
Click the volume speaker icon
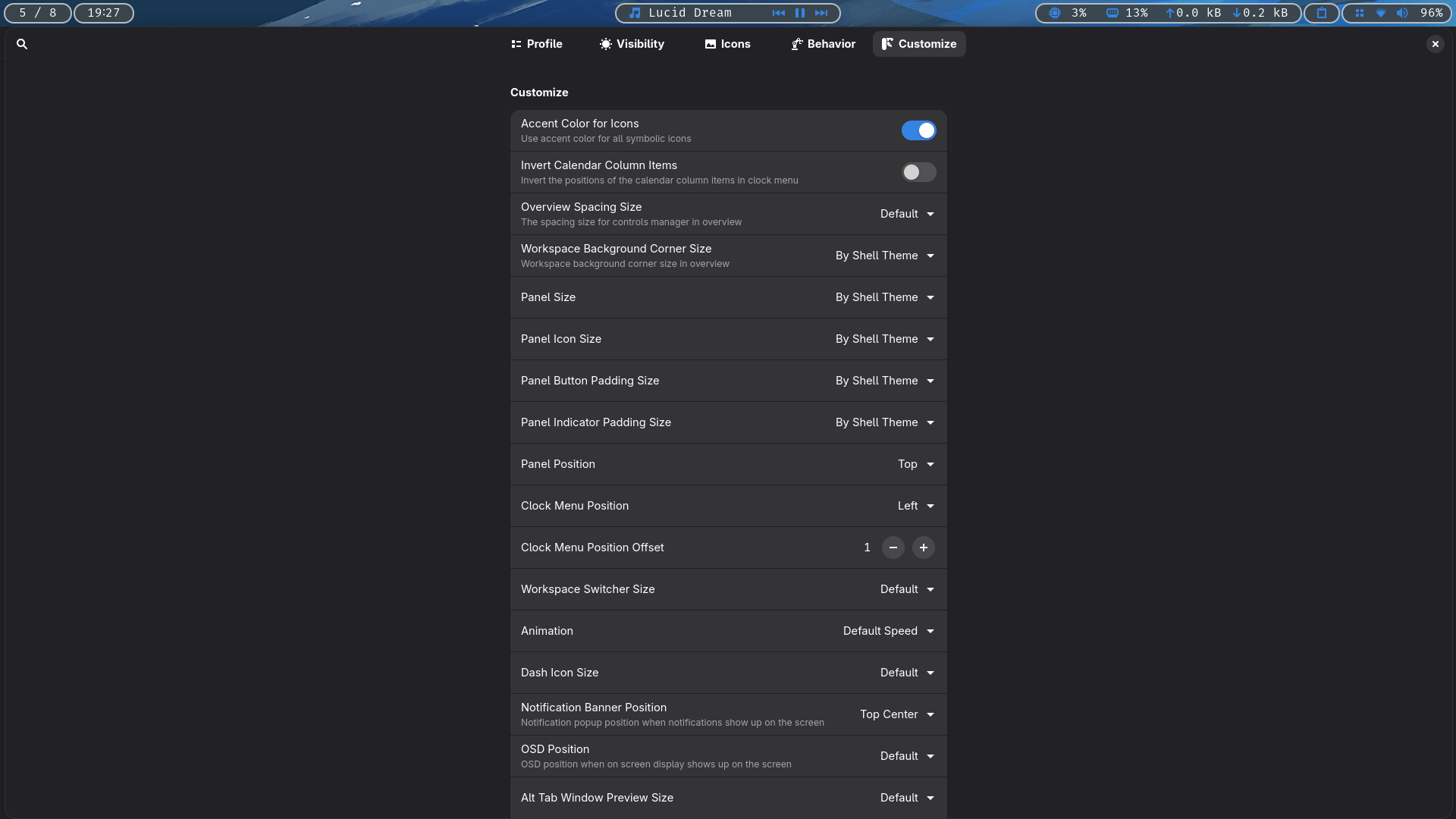click(1402, 13)
